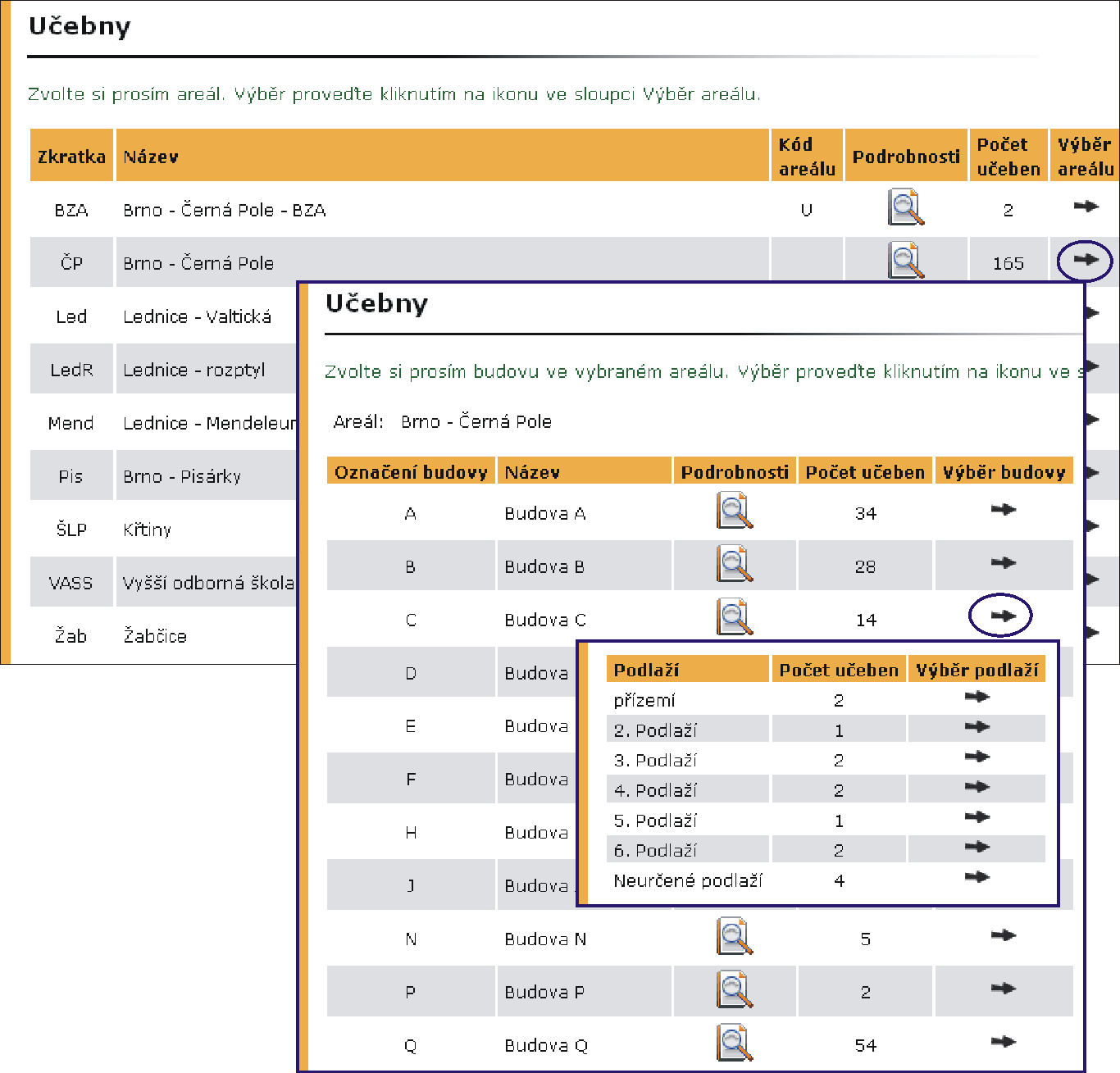
Task: Select 6. Podlaží floor arrow
Action: (977, 847)
